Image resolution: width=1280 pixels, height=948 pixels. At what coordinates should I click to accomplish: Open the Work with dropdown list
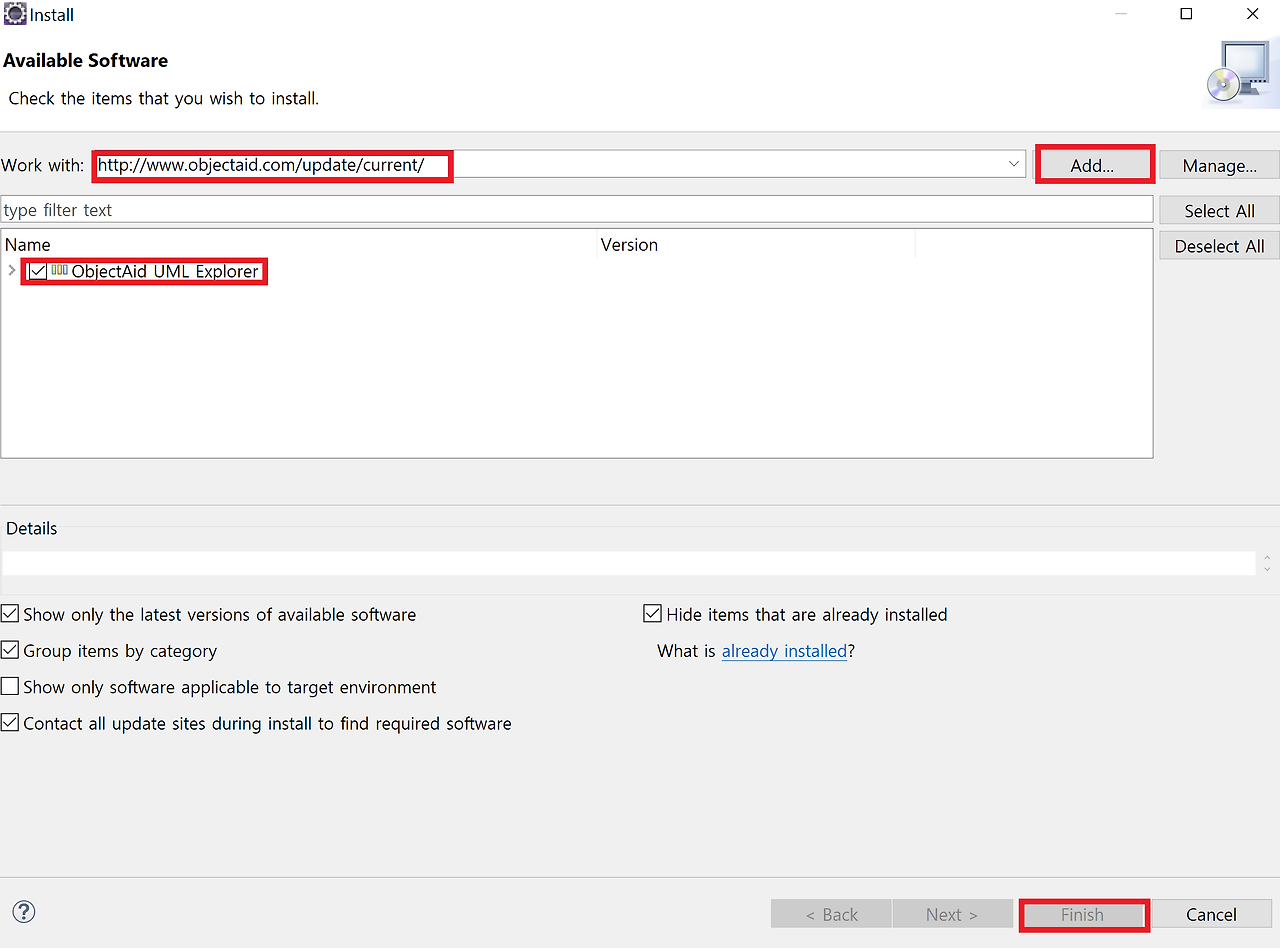(x=1013, y=164)
